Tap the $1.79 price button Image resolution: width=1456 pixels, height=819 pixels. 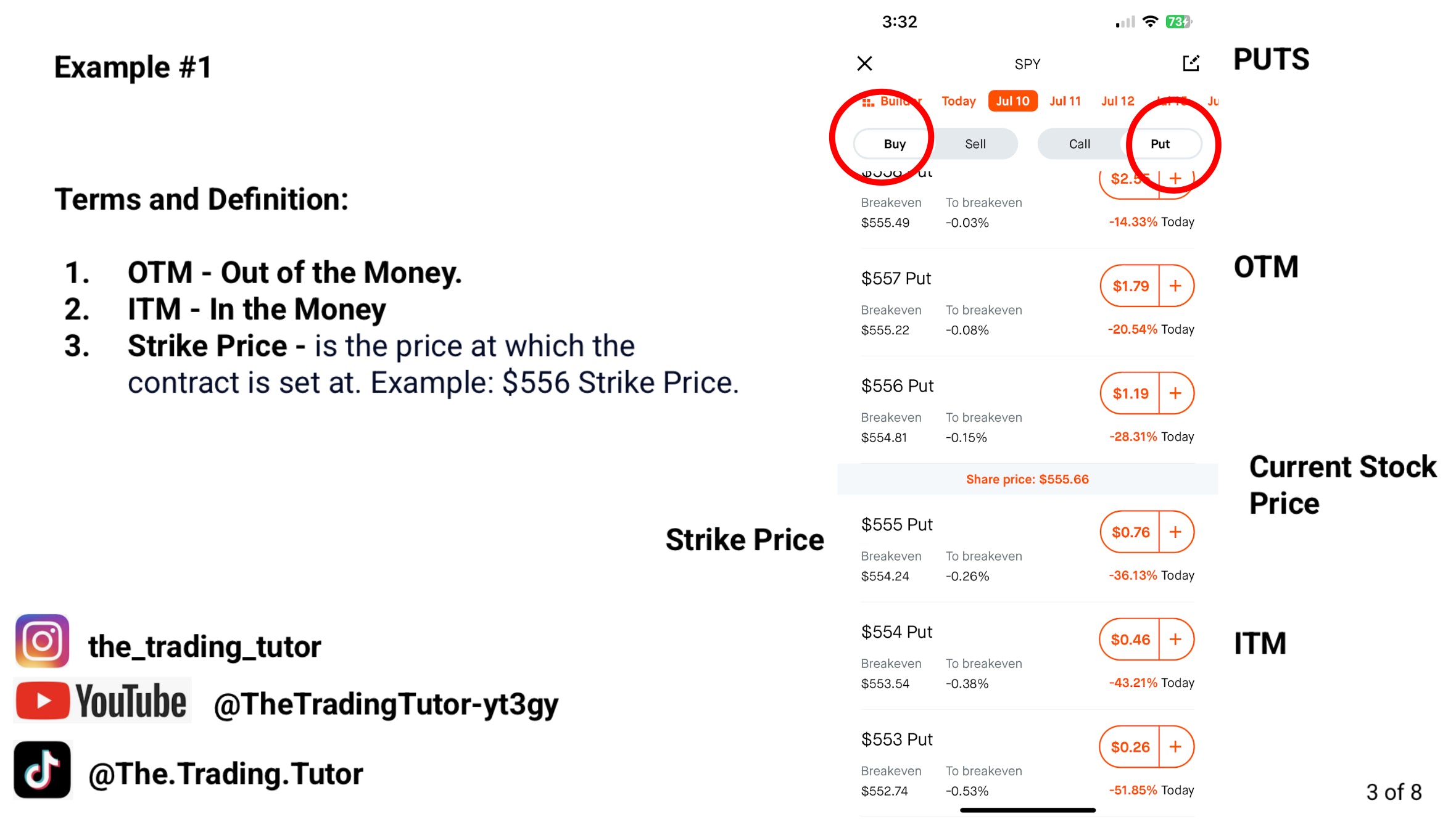[1130, 286]
